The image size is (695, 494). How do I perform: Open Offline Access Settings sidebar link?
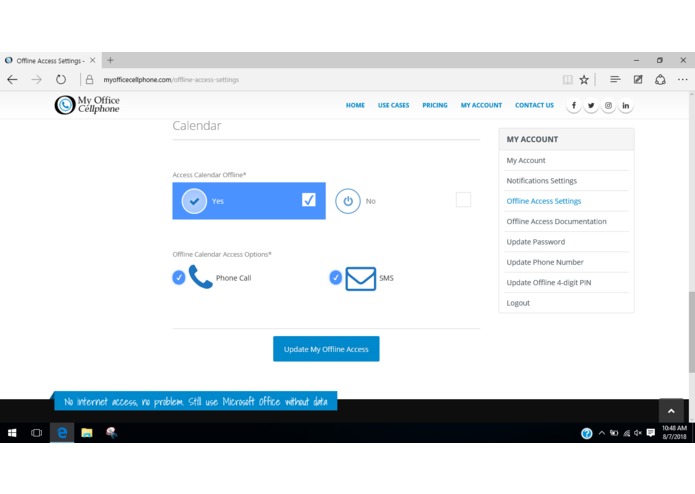[543, 201]
